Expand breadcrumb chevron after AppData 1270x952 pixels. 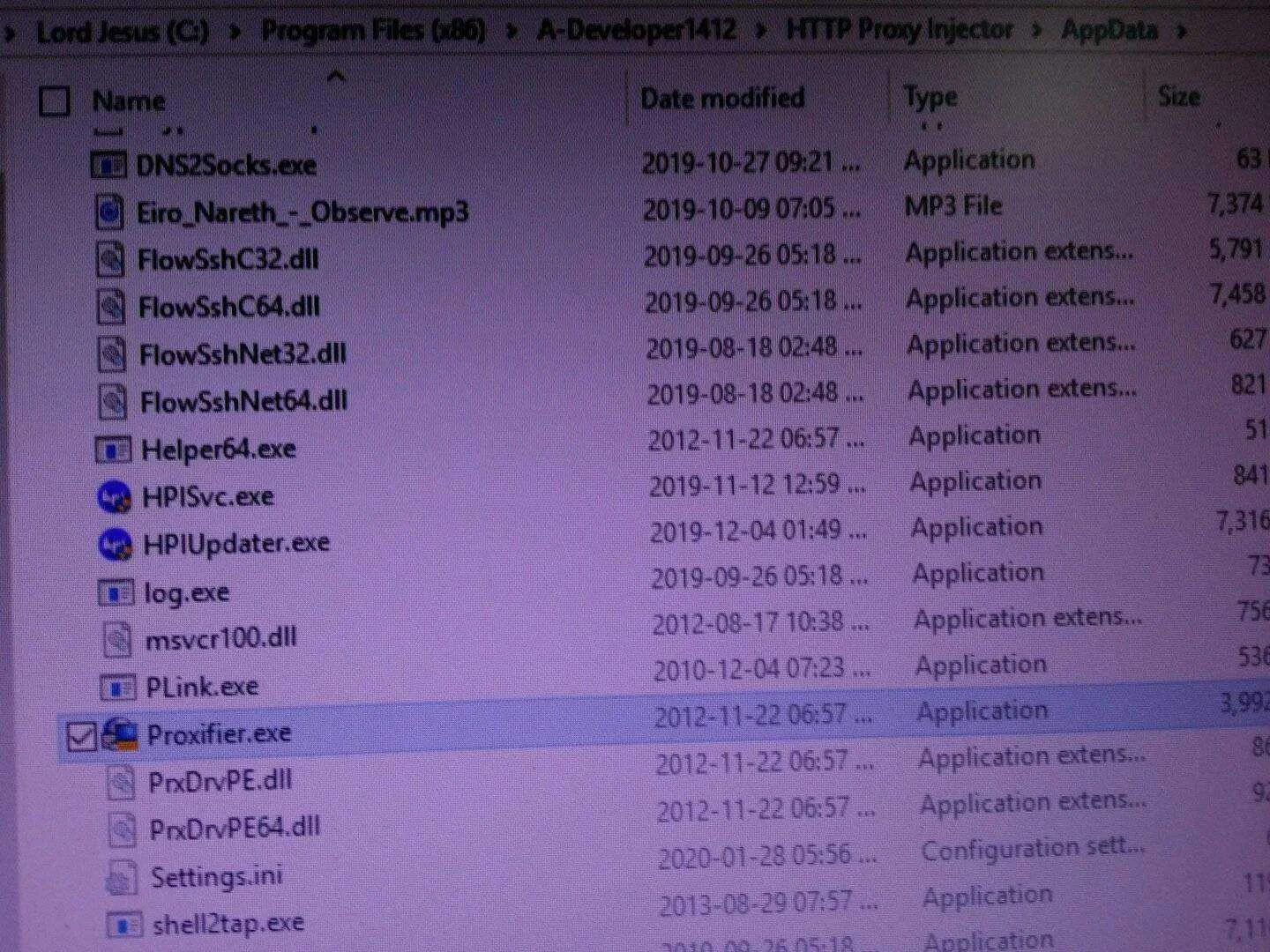1183,31
